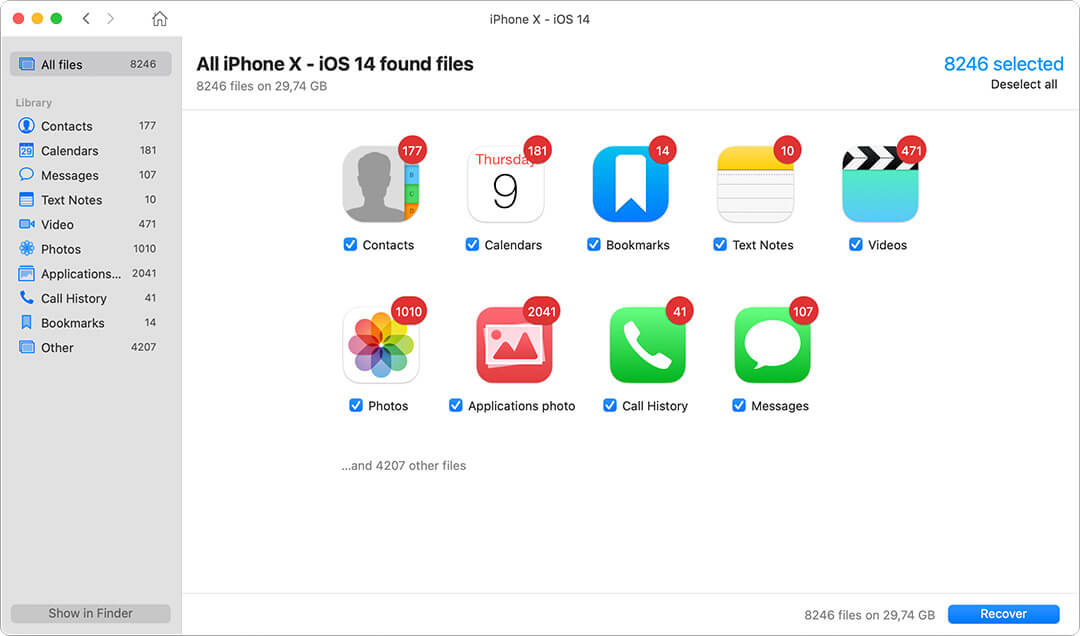This screenshot has height=636, width=1080.
Task: Uncheck the Photos checkbox
Action: click(355, 405)
